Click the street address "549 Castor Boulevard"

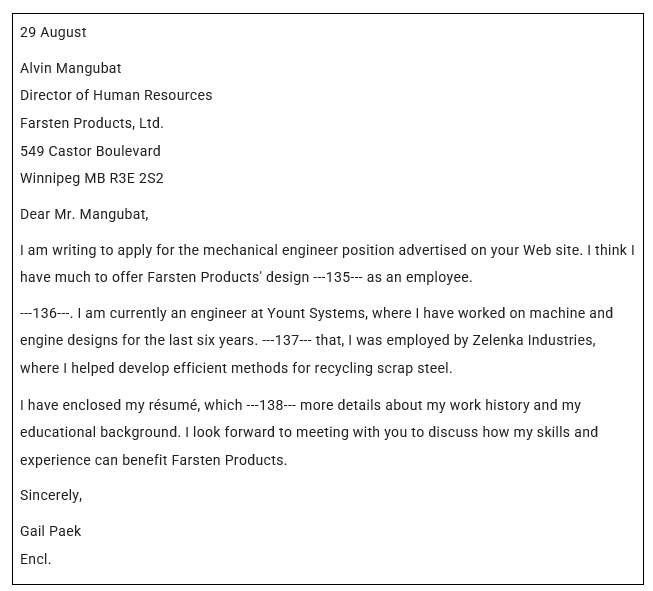[x=90, y=151]
